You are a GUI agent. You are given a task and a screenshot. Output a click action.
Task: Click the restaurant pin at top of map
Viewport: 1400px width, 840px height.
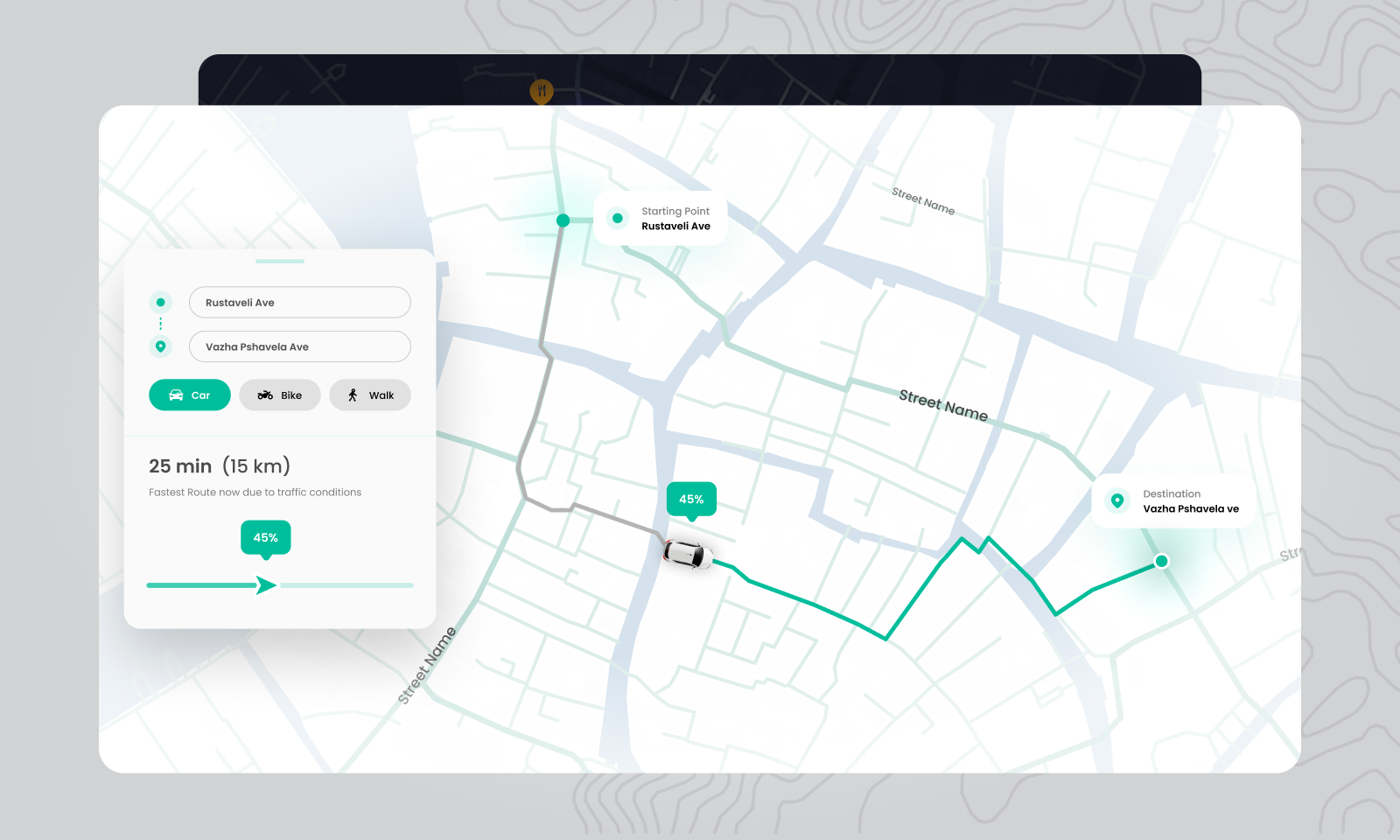click(x=540, y=90)
